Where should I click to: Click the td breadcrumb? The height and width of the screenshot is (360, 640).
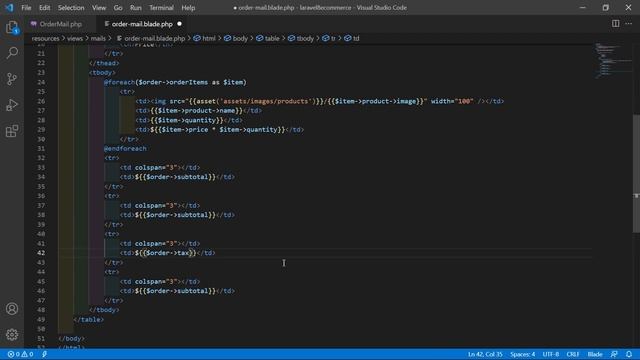(x=352, y=38)
